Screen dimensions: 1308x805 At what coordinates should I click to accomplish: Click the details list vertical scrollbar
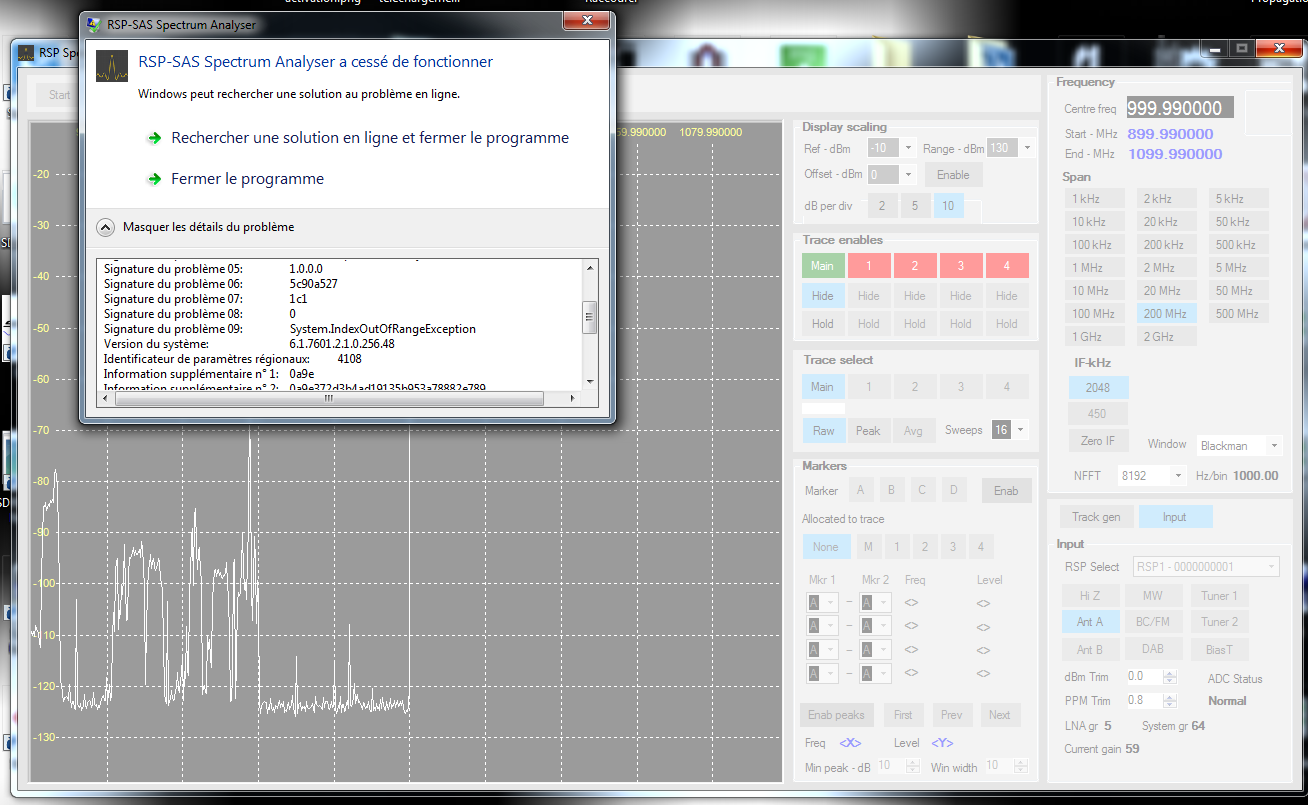[590, 324]
